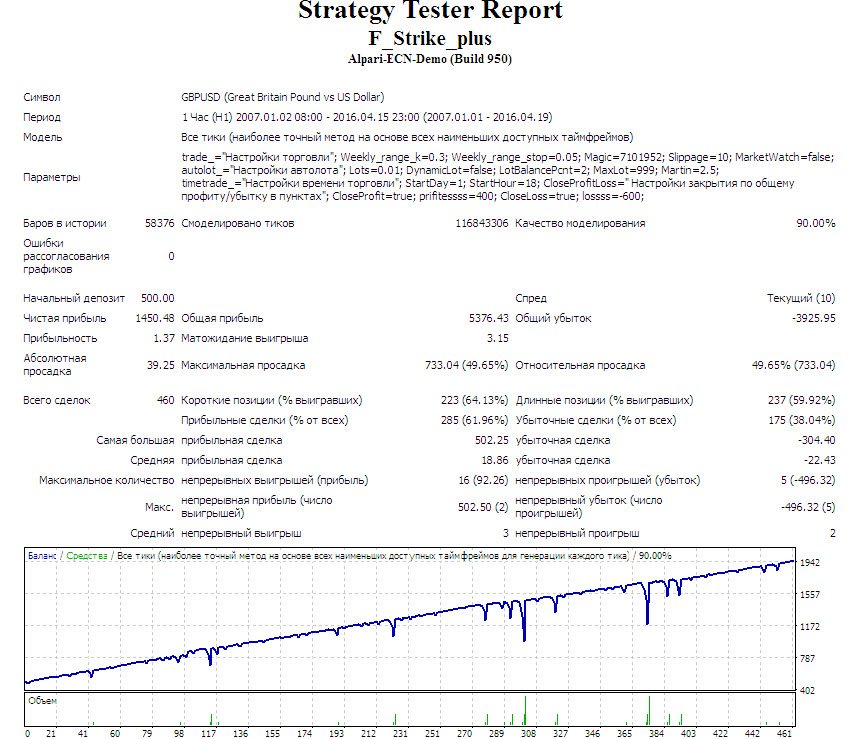The width and height of the screenshot is (848, 739).
Task: Select short positions value 223 (64.13%)
Action: [x=474, y=401]
